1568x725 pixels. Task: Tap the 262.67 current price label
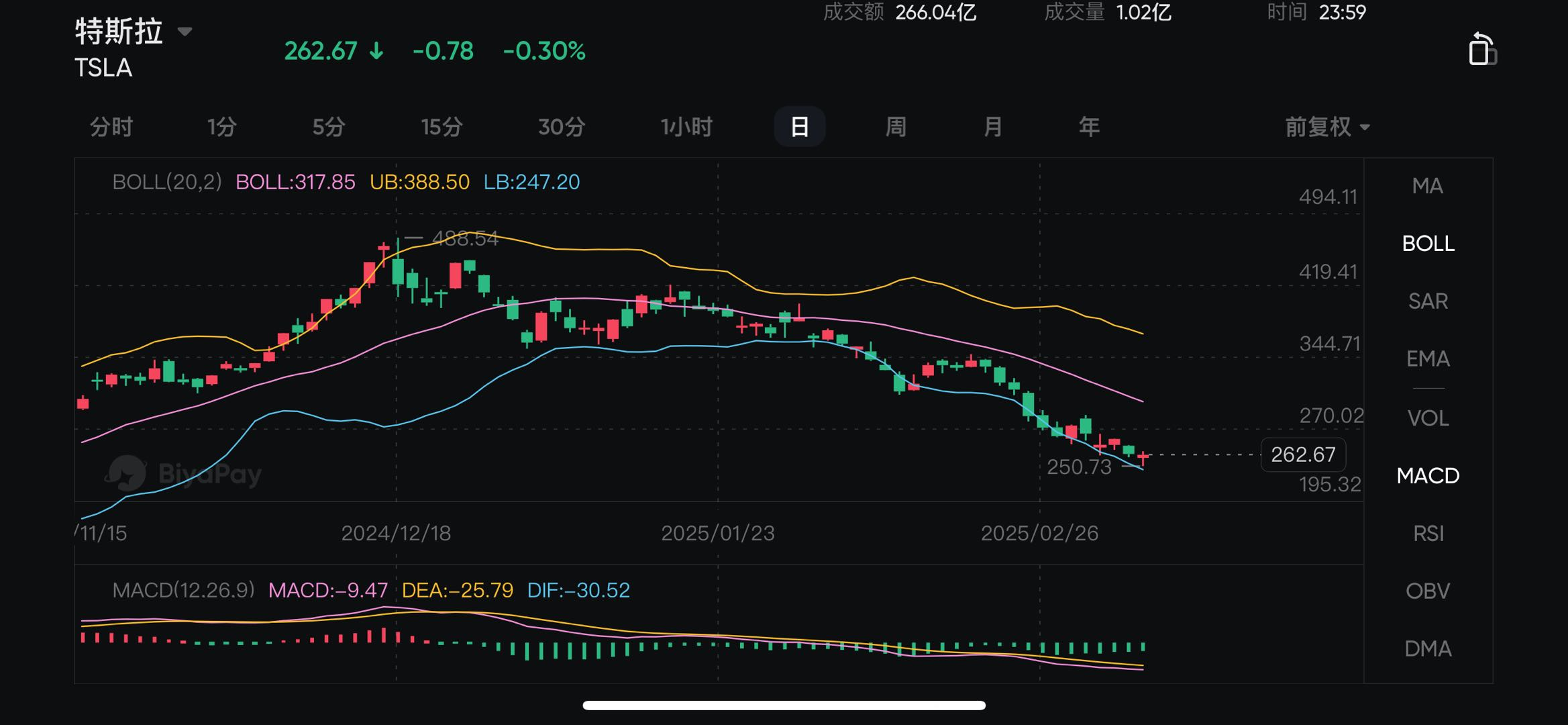(x=1302, y=454)
